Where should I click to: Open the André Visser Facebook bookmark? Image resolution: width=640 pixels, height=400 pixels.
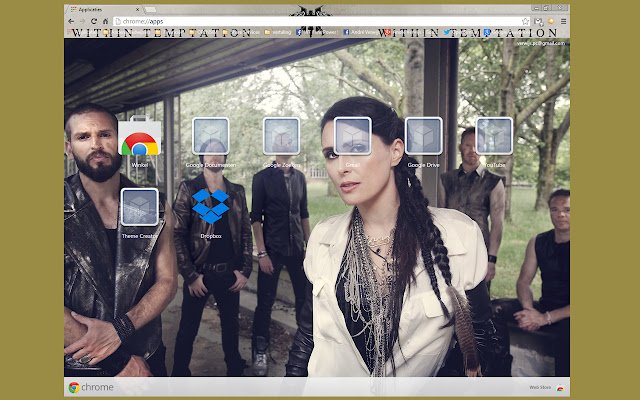(358, 32)
